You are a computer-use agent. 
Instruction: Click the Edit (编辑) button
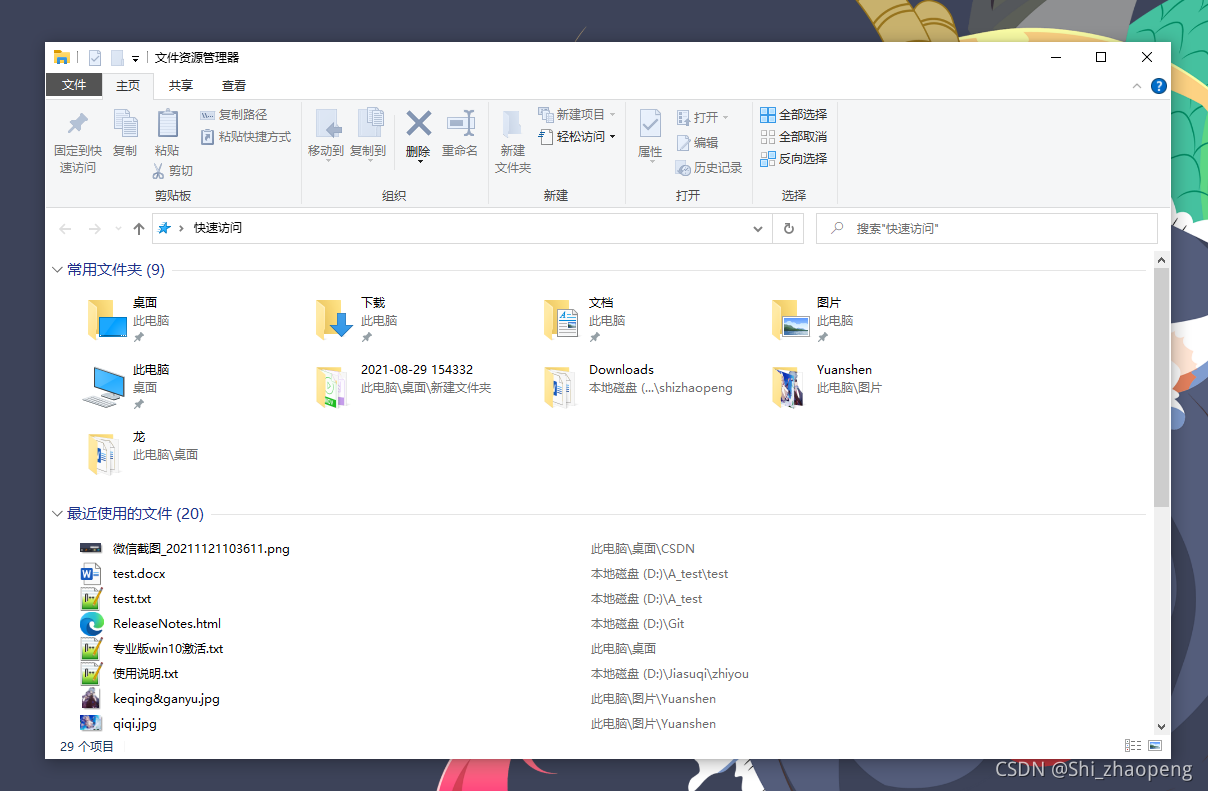pyautogui.click(x=698, y=143)
